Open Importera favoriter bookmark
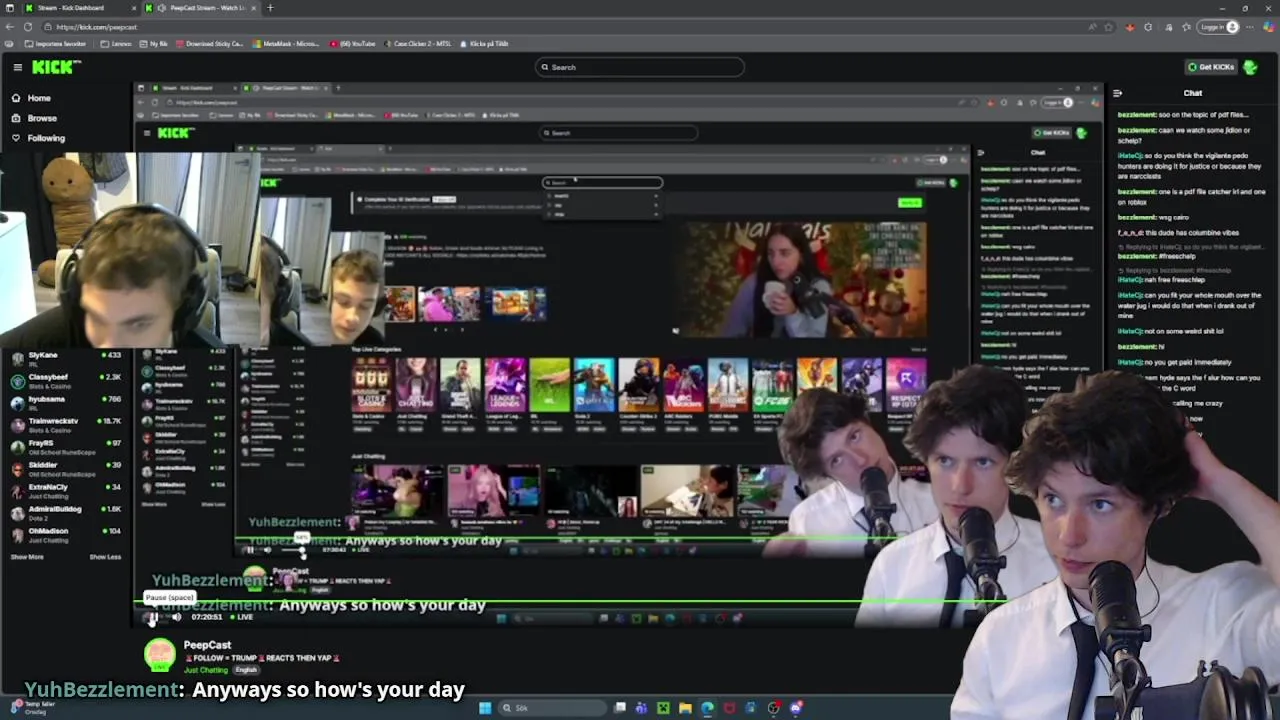The image size is (1280, 720). pyautogui.click(x=54, y=44)
